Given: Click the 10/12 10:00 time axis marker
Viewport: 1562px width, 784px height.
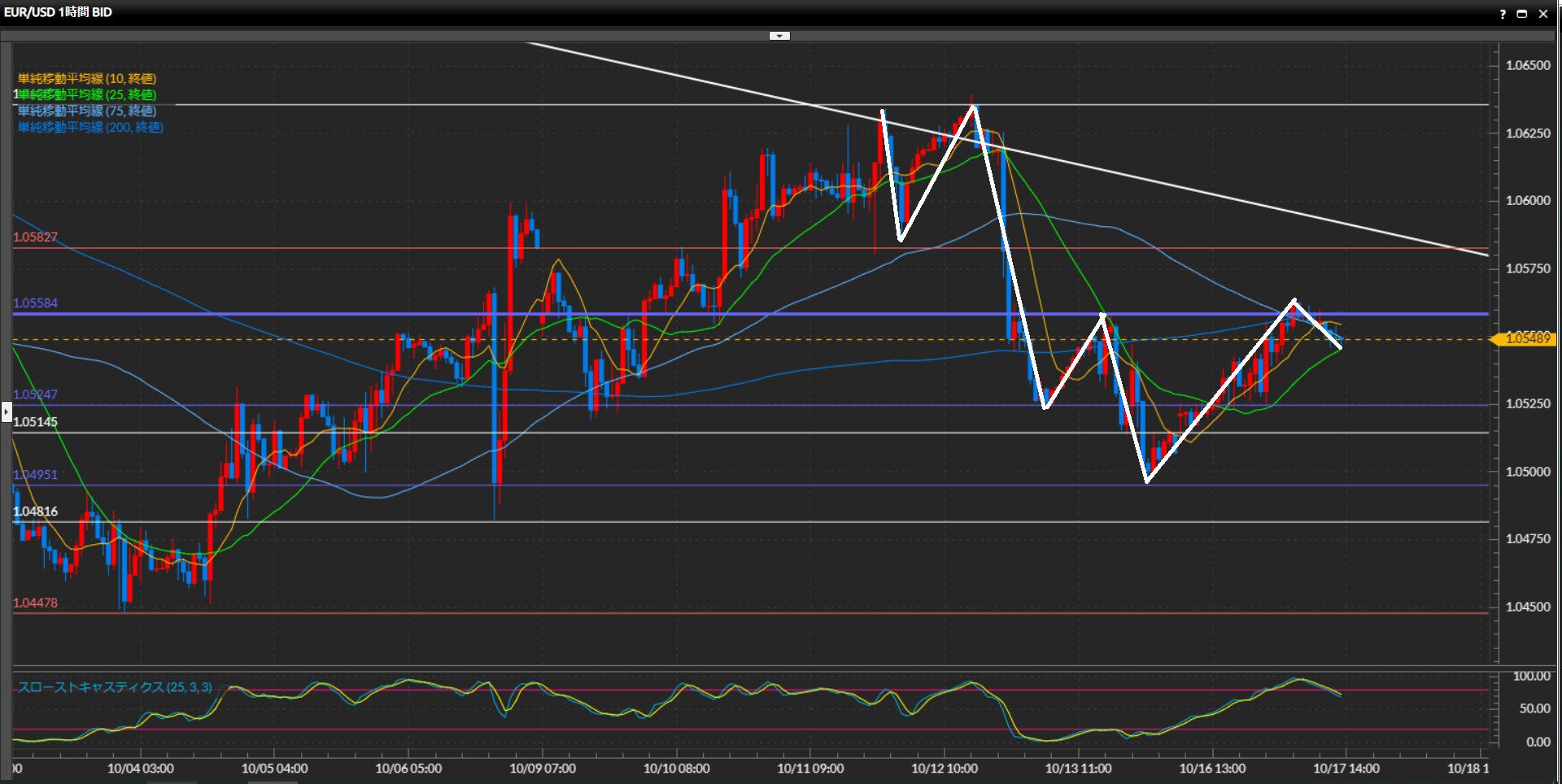Looking at the screenshot, I should point(945,769).
